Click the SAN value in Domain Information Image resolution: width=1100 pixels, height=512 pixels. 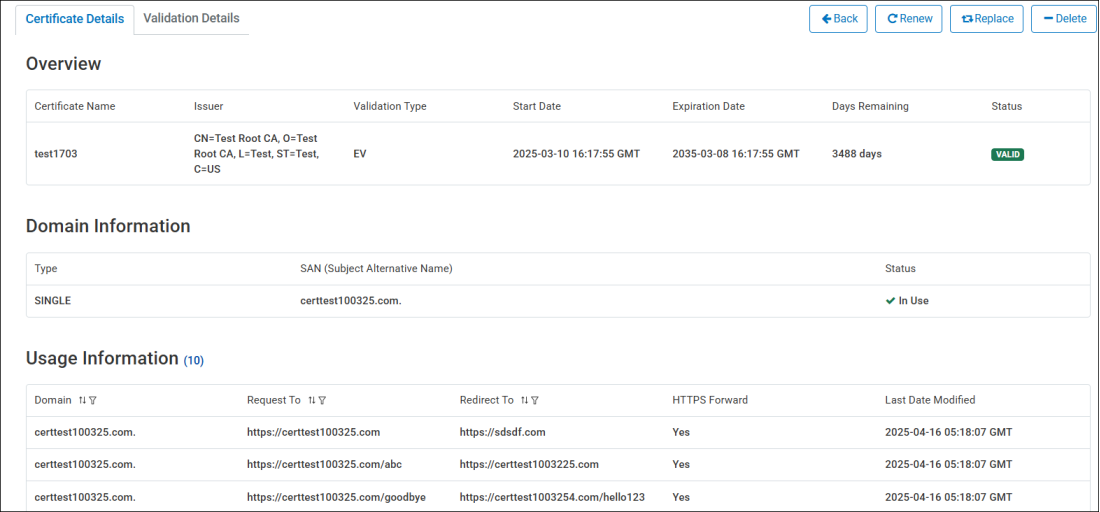350,301
